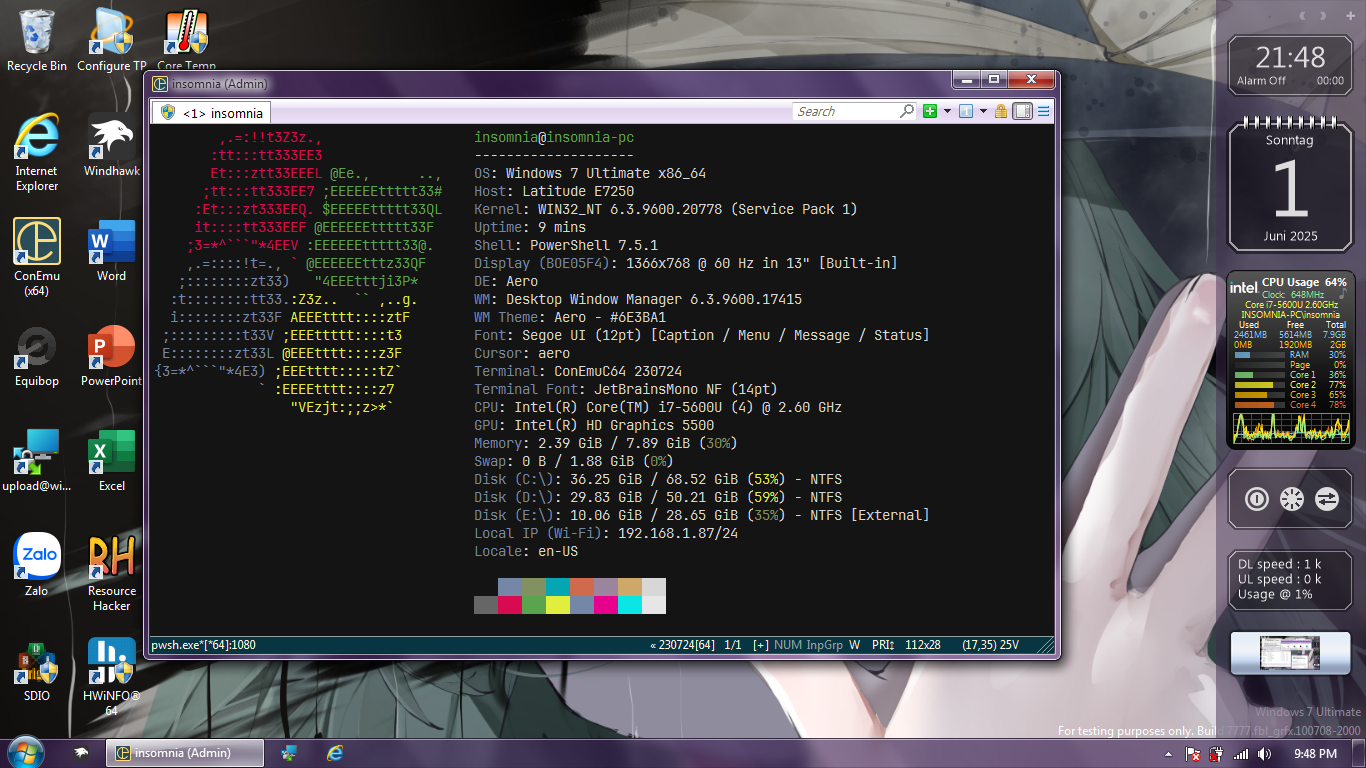Click the ConEmu system menu hamburger icon
This screenshot has height=768, width=1366.
[1043, 111]
